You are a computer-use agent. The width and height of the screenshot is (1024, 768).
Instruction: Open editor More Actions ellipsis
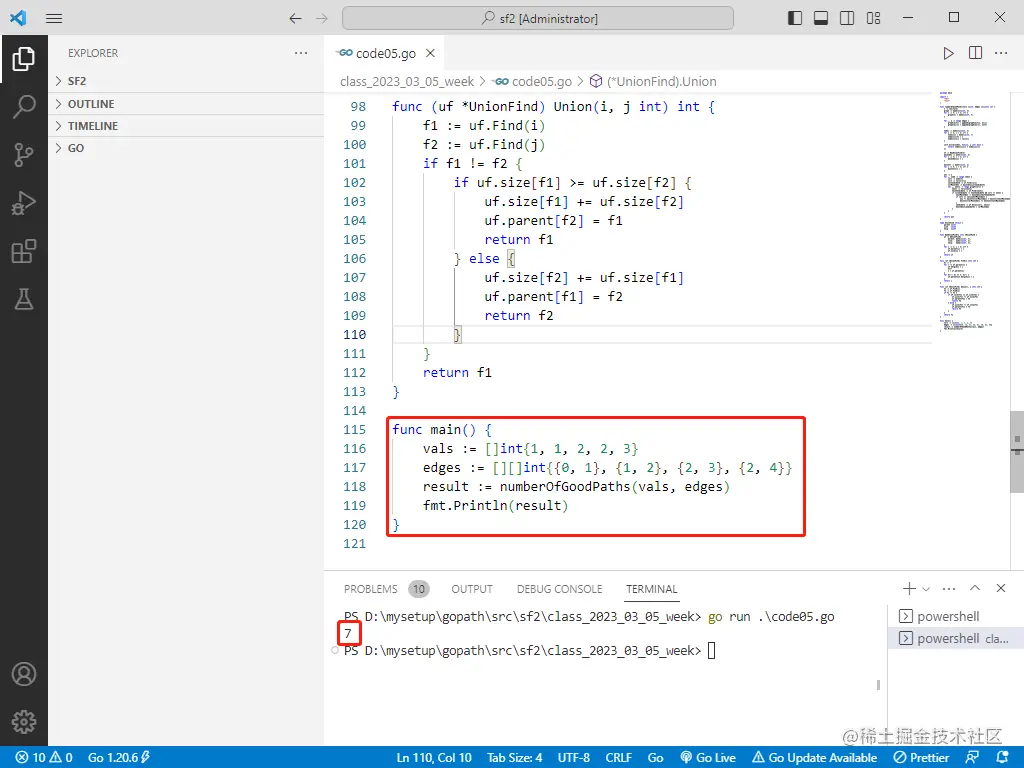point(1001,54)
